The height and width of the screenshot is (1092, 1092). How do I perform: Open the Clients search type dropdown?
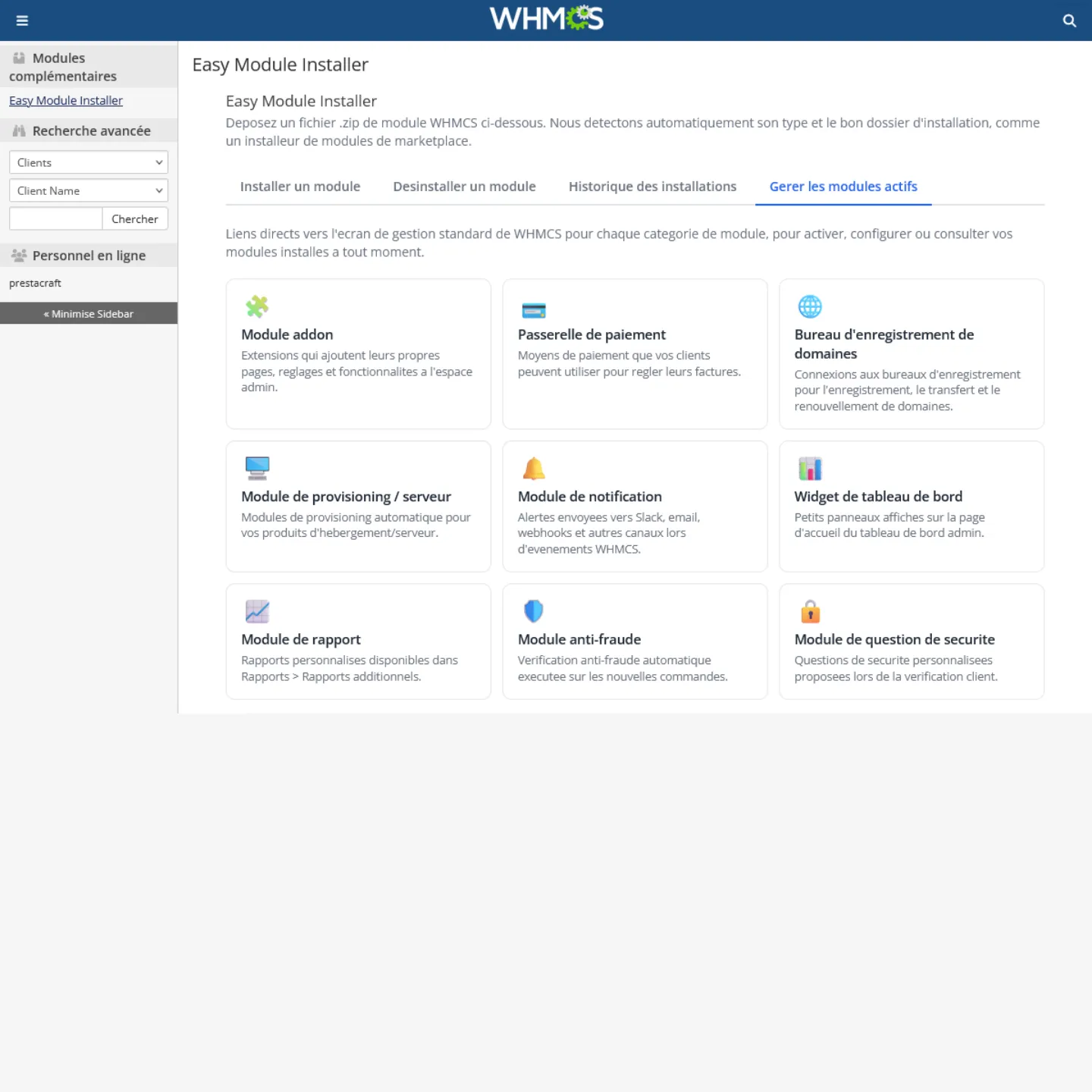(89, 162)
